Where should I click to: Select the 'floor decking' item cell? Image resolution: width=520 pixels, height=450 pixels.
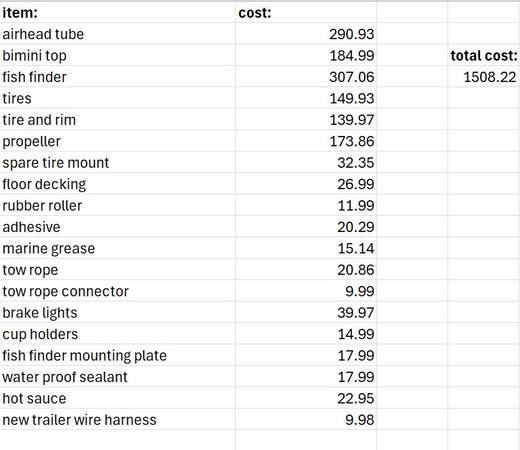tap(117, 184)
